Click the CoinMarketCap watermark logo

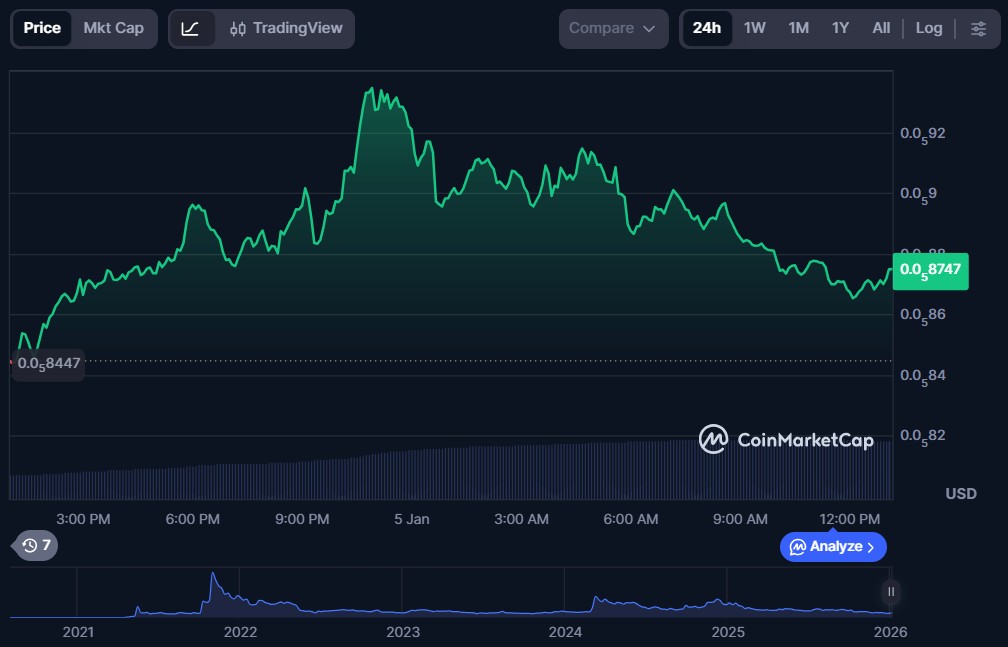point(786,440)
